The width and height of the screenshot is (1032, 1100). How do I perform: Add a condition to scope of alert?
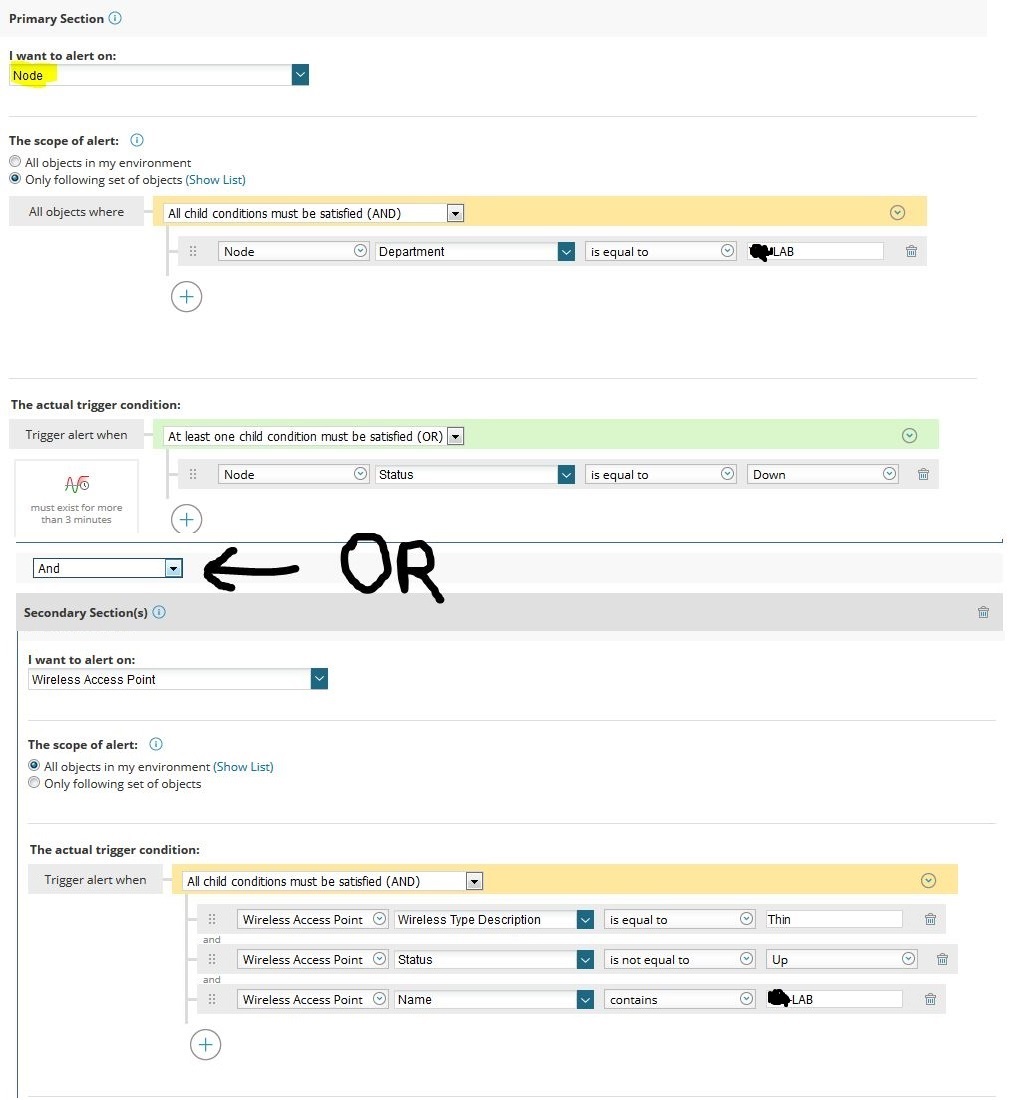(x=187, y=296)
